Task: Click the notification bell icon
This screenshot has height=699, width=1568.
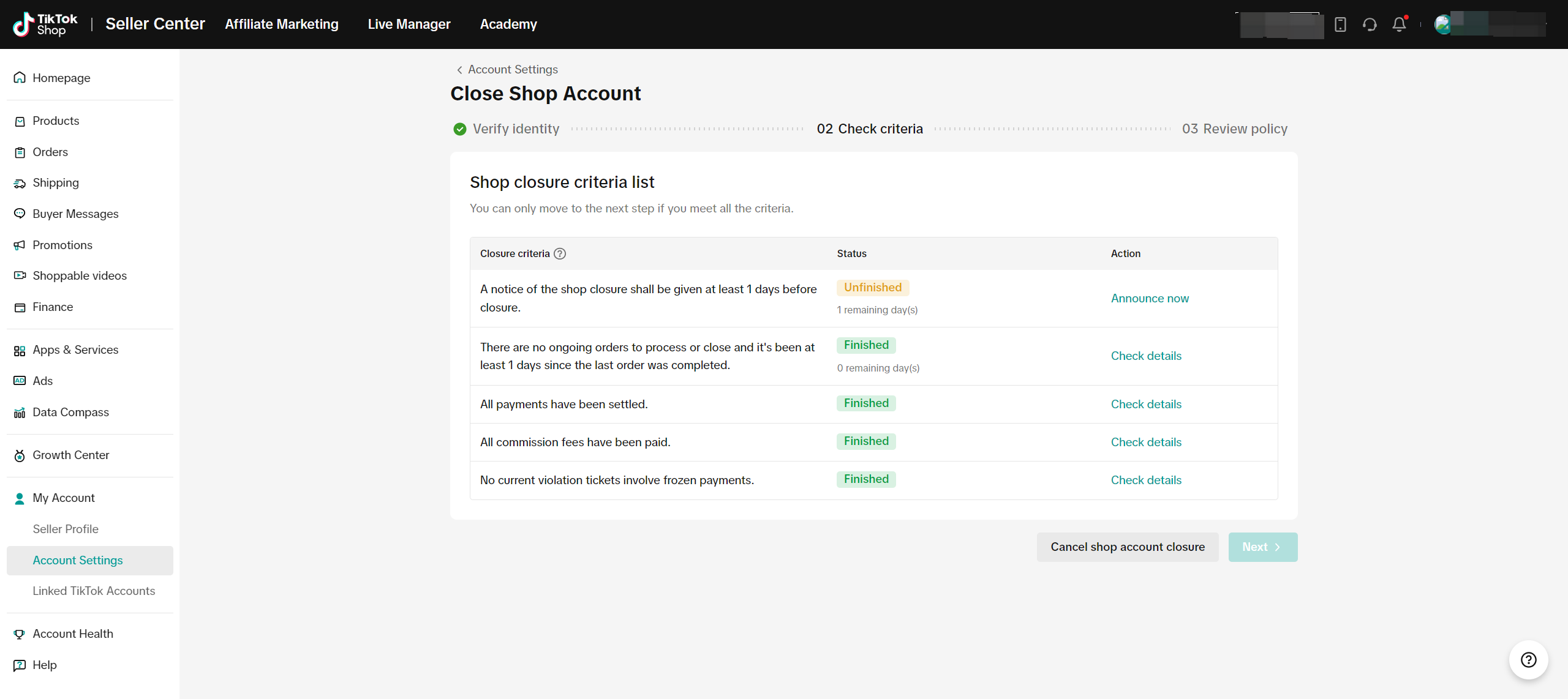Action: tap(1399, 24)
